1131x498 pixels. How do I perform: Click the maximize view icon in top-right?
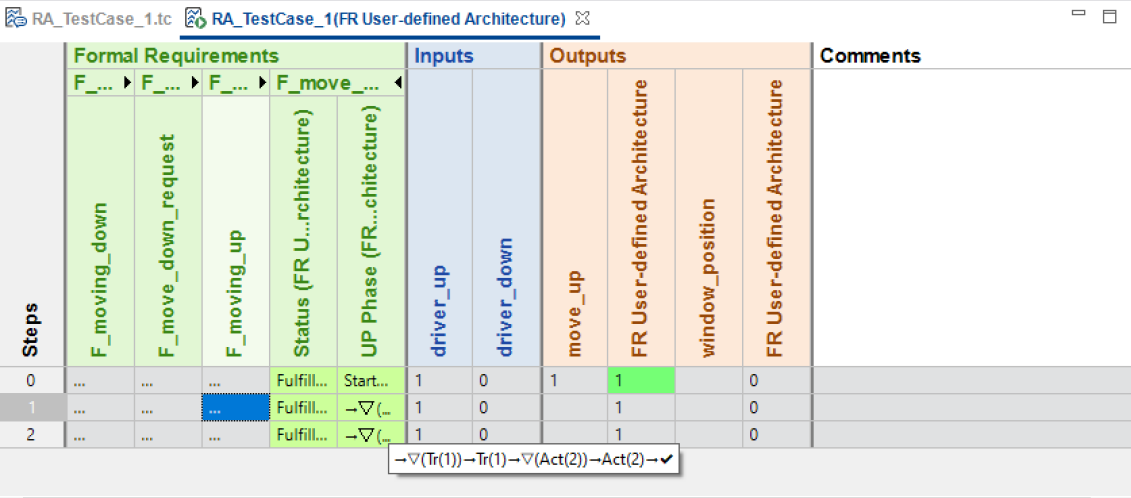pos(1109,17)
